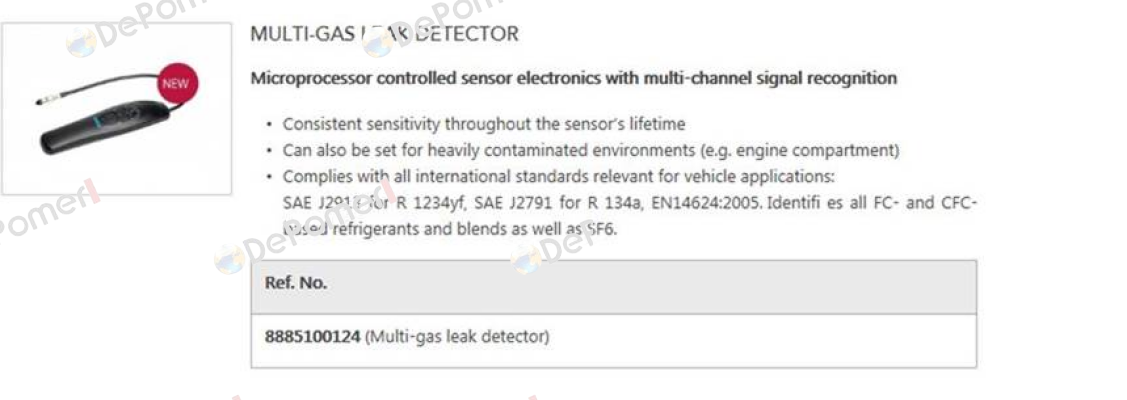
Task: Click the DePomer globe watermark above the thumbnail
Action: pos(82,43)
